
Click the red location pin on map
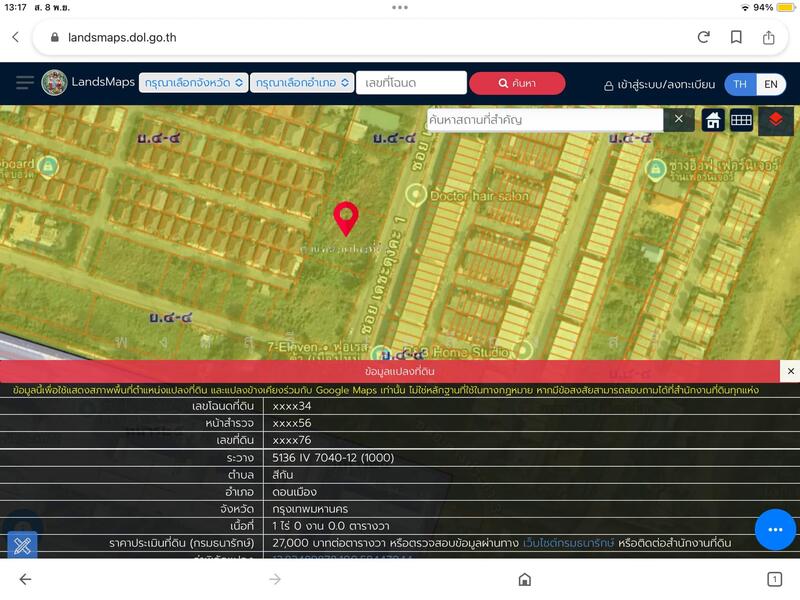pyautogui.click(x=346, y=217)
